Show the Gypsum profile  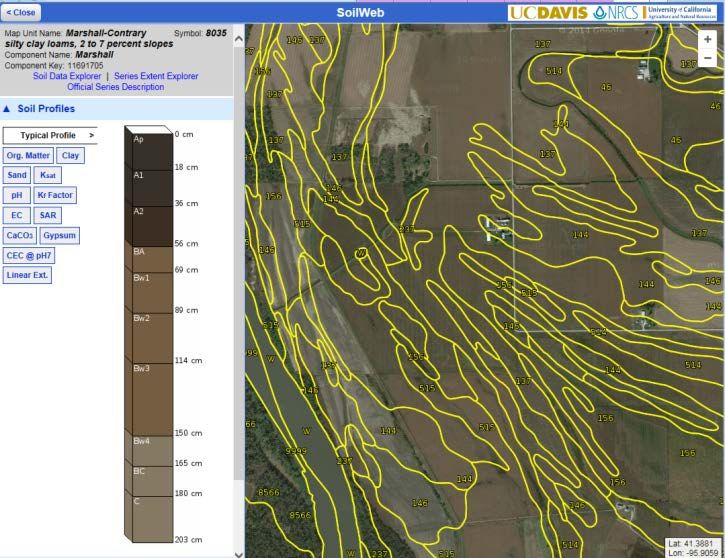coord(60,235)
